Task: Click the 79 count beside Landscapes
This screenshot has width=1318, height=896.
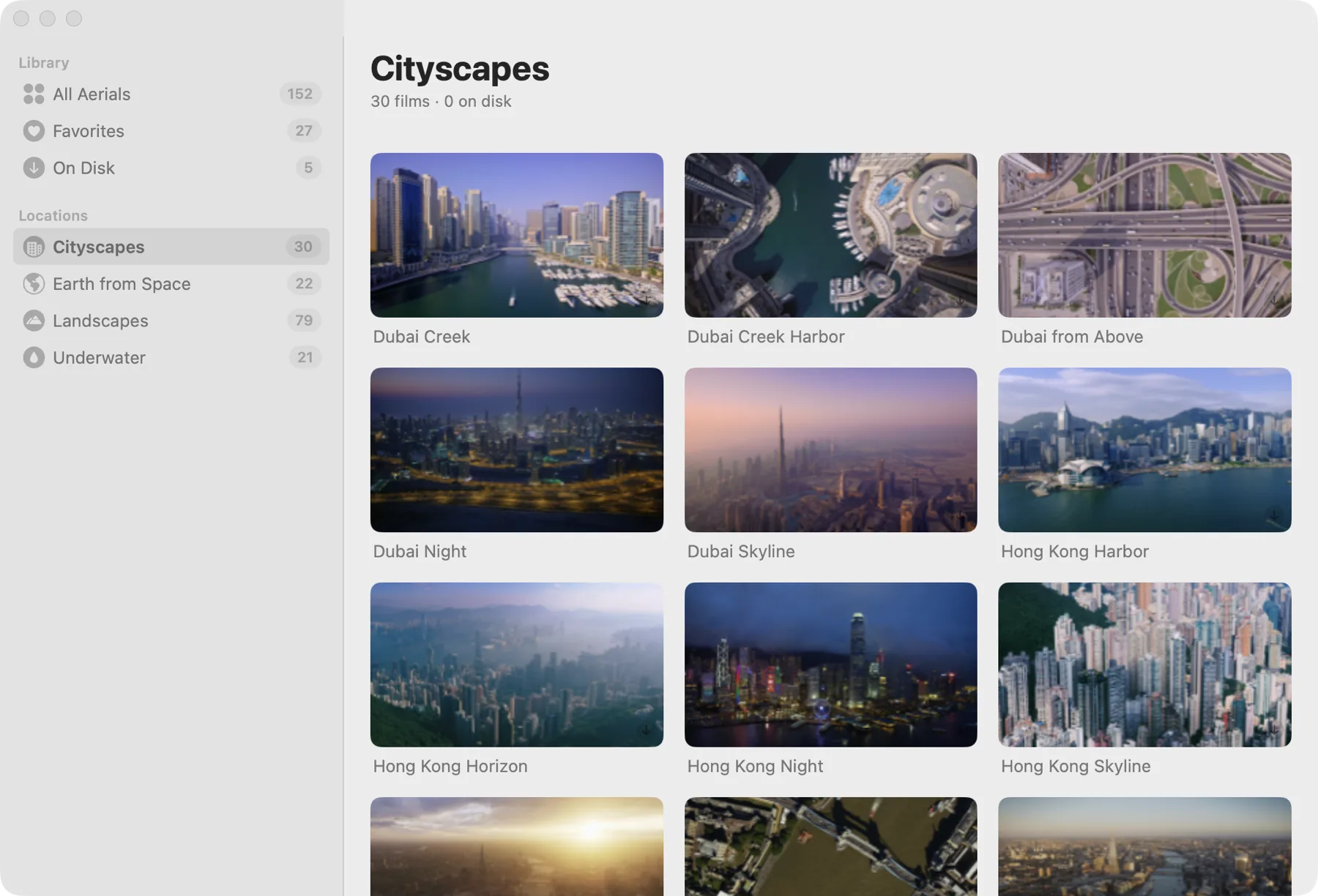Action: click(x=304, y=321)
